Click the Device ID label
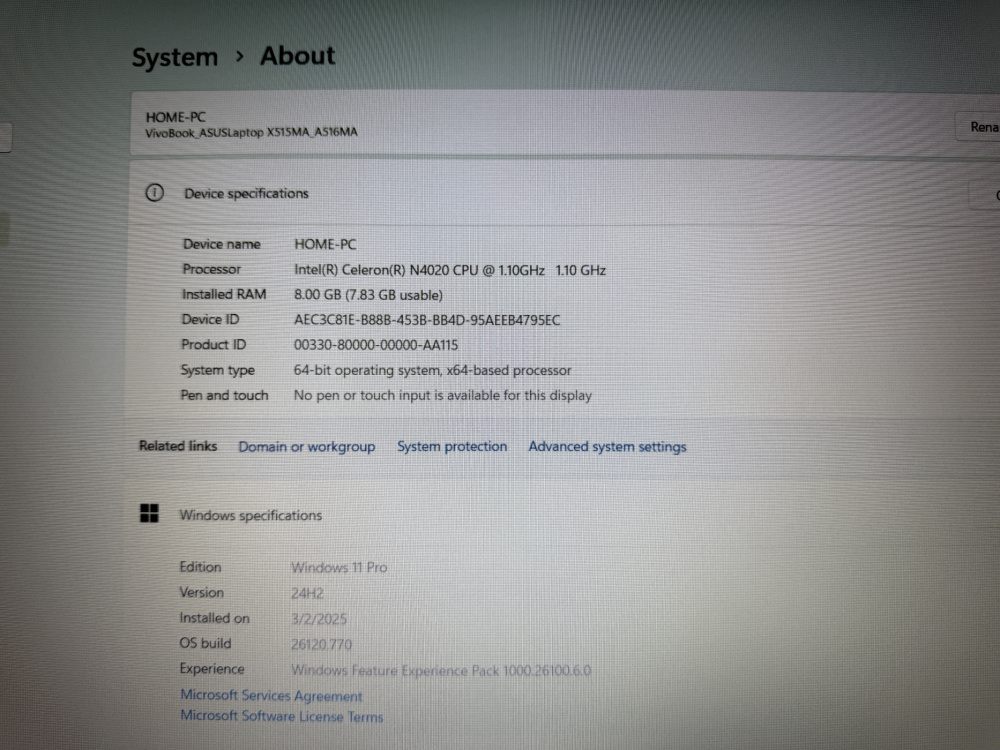Image resolution: width=1000 pixels, height=750 pixels. click(210, 320)
